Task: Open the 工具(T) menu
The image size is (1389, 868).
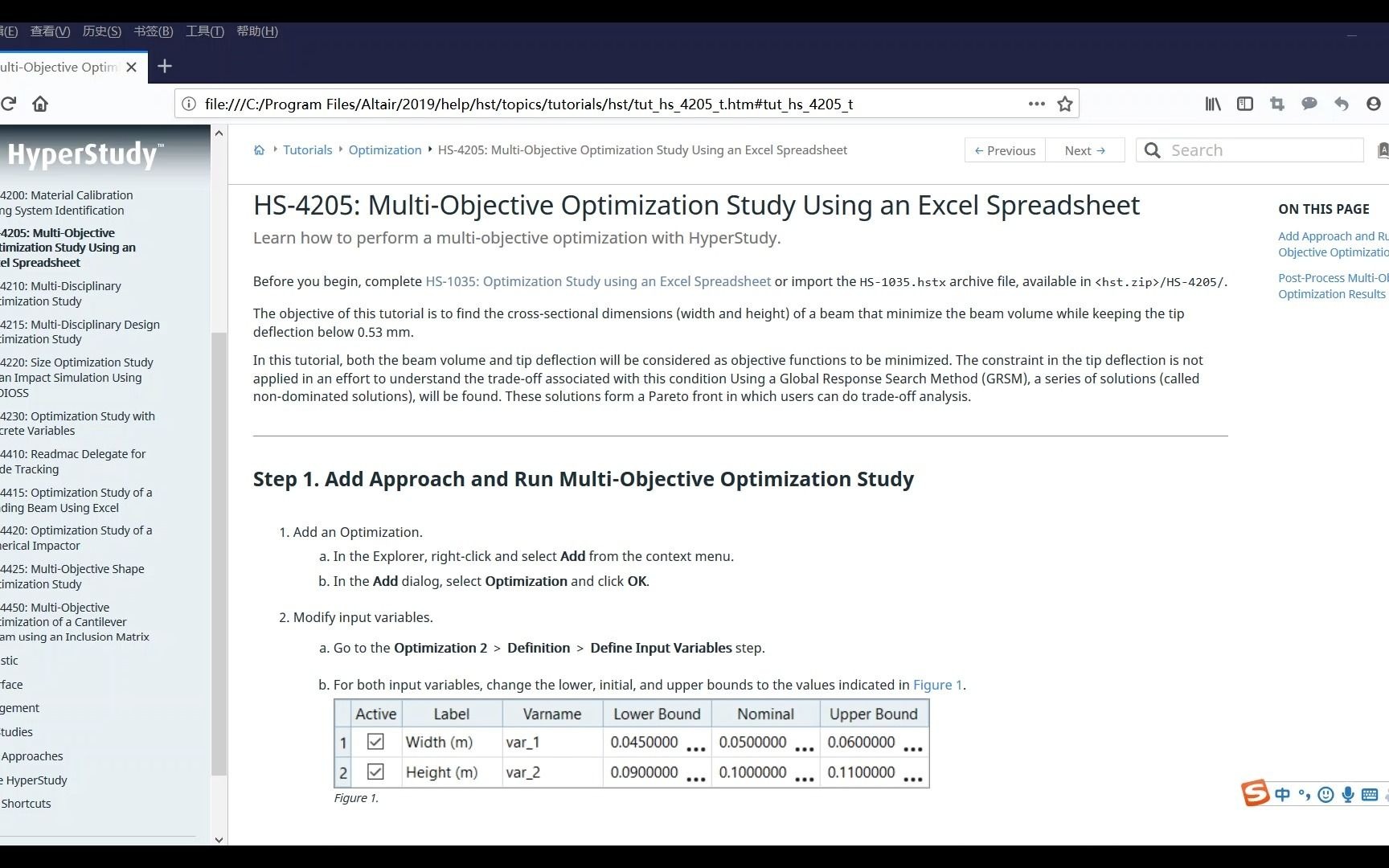Action: click(204, 31)
